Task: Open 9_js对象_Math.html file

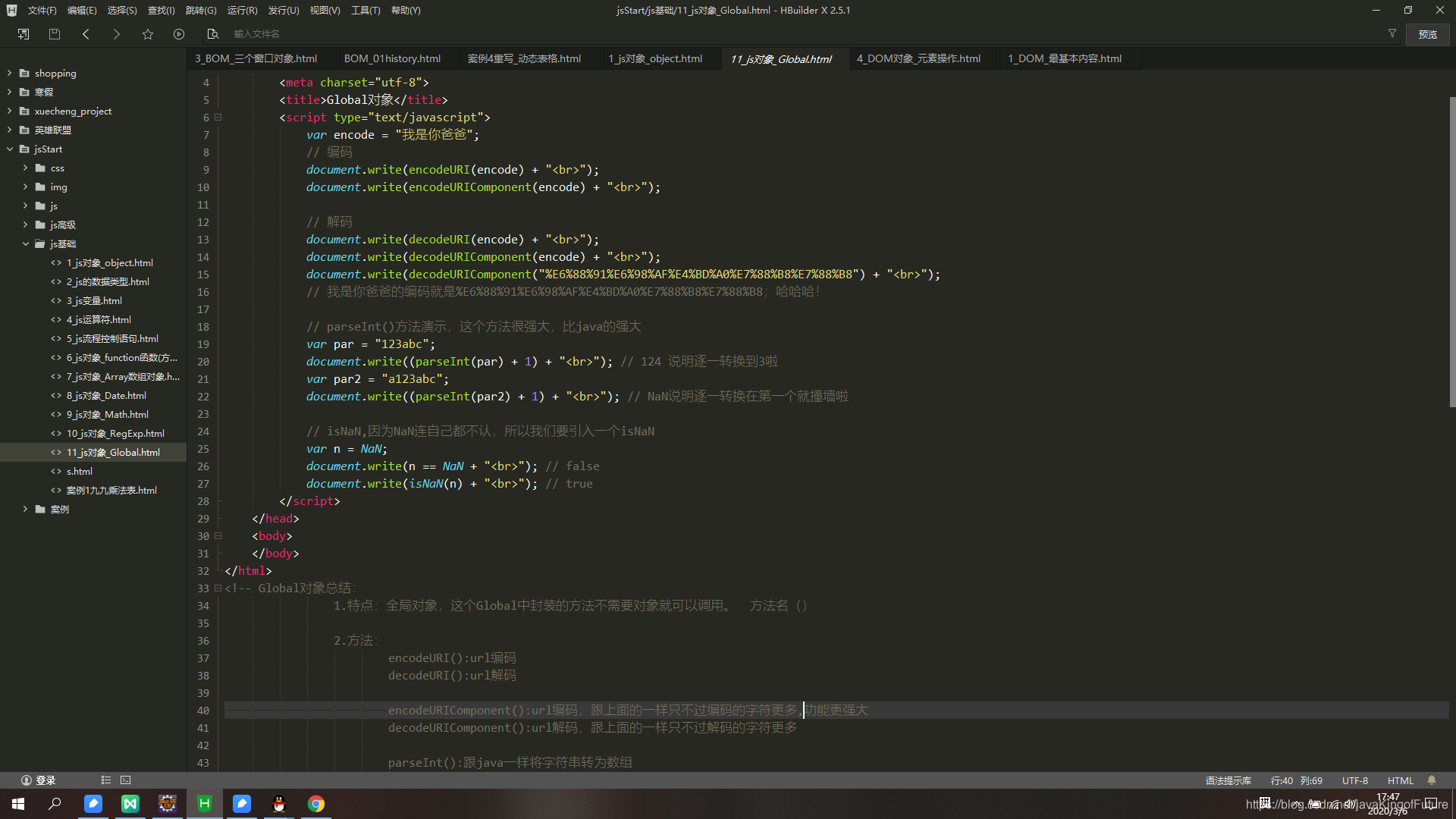Action: pyautogui.click(x=107, y=414)
